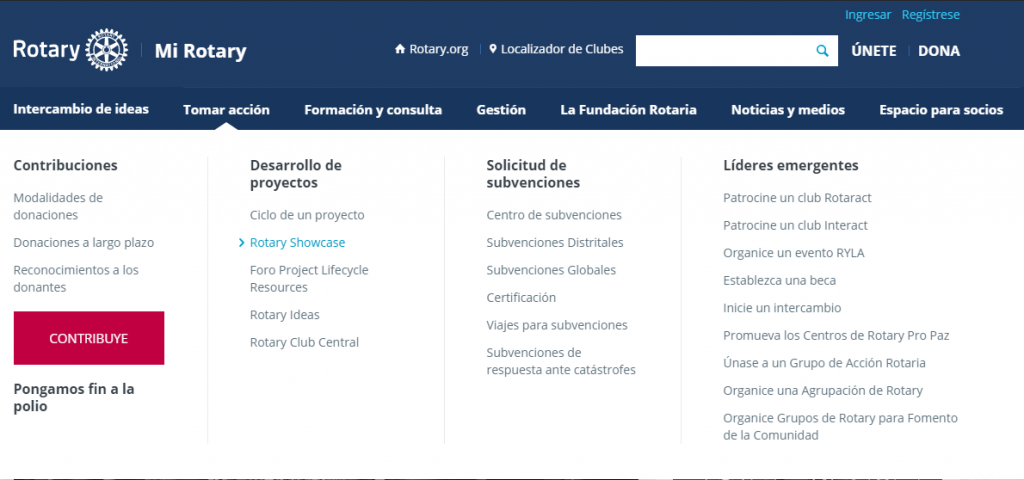Open Viajes para subvenciones

pos(557,325)
